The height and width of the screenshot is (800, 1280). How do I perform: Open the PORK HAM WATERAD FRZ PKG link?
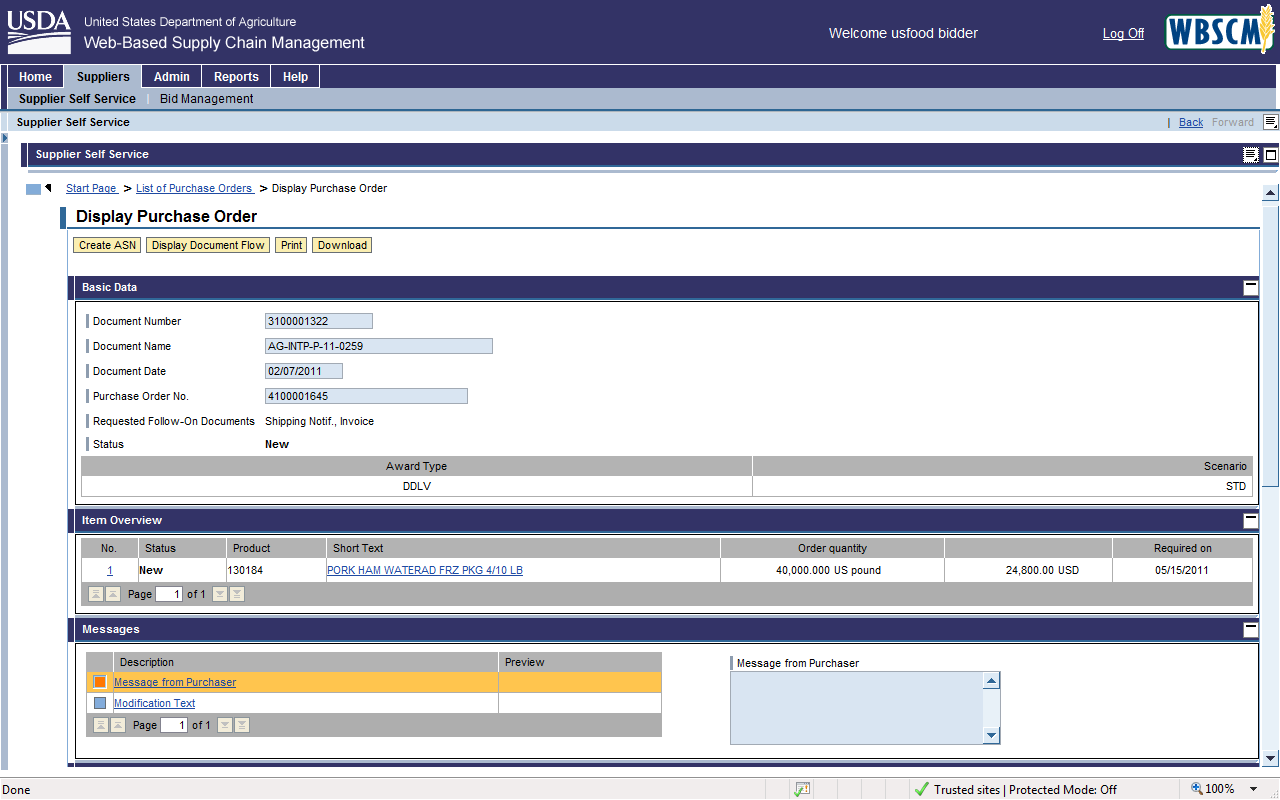point(425,570)
